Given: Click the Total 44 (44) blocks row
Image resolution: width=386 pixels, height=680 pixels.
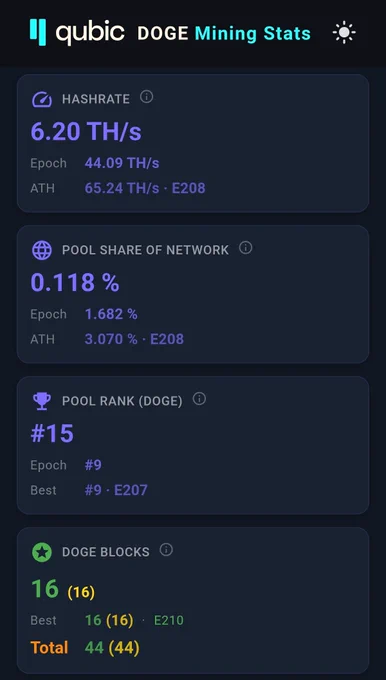Looking at the screenshot, I should [x=85, y=648].
